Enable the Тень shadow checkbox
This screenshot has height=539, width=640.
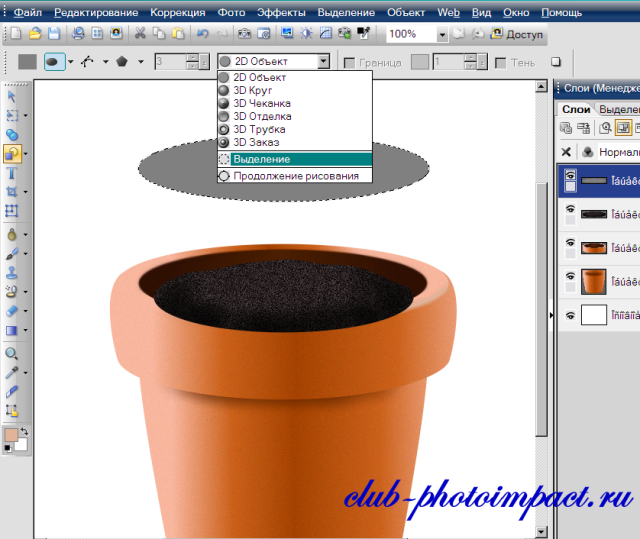coord(500,63)
